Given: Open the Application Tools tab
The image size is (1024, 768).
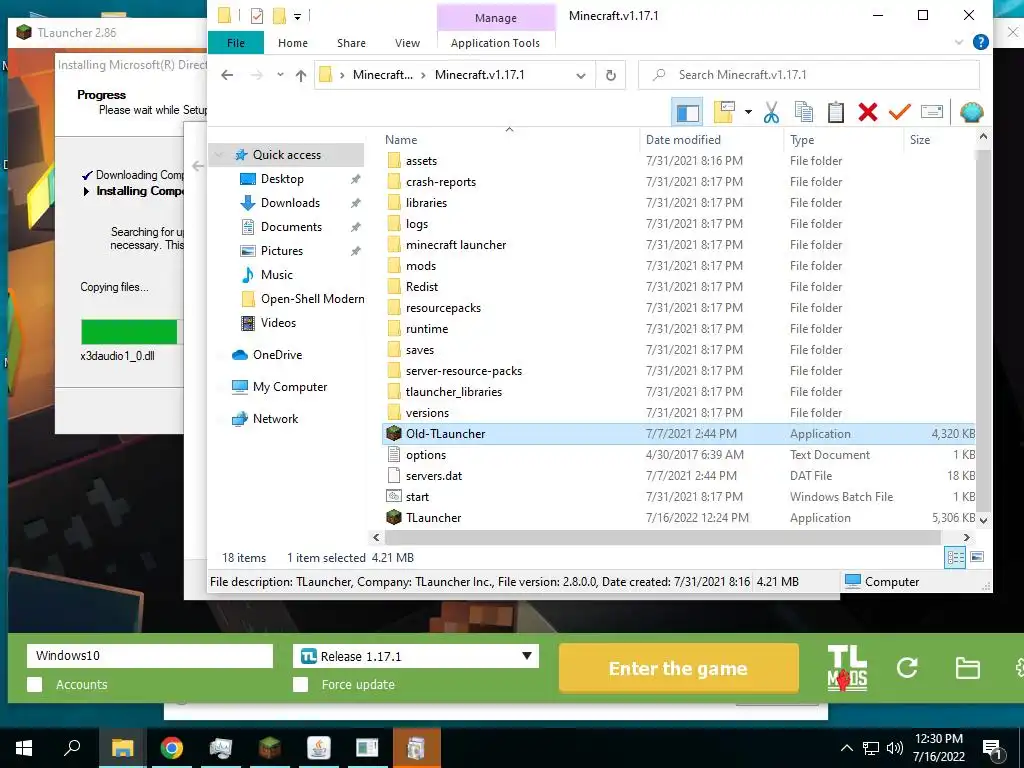Looking at the screenshot, I should pyautogui.click(x=496, y=43).
